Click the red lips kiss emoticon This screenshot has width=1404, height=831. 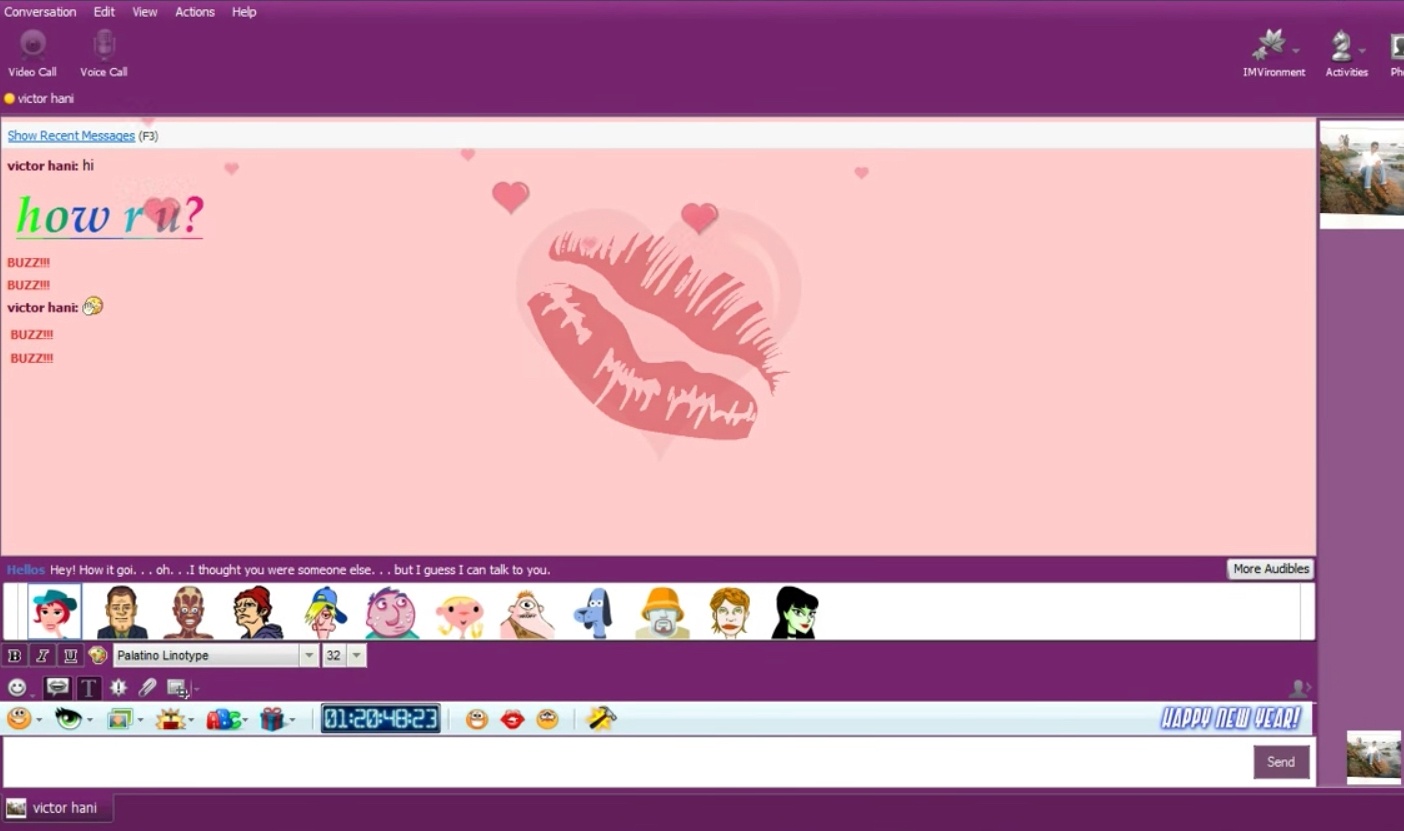[512, 719]
